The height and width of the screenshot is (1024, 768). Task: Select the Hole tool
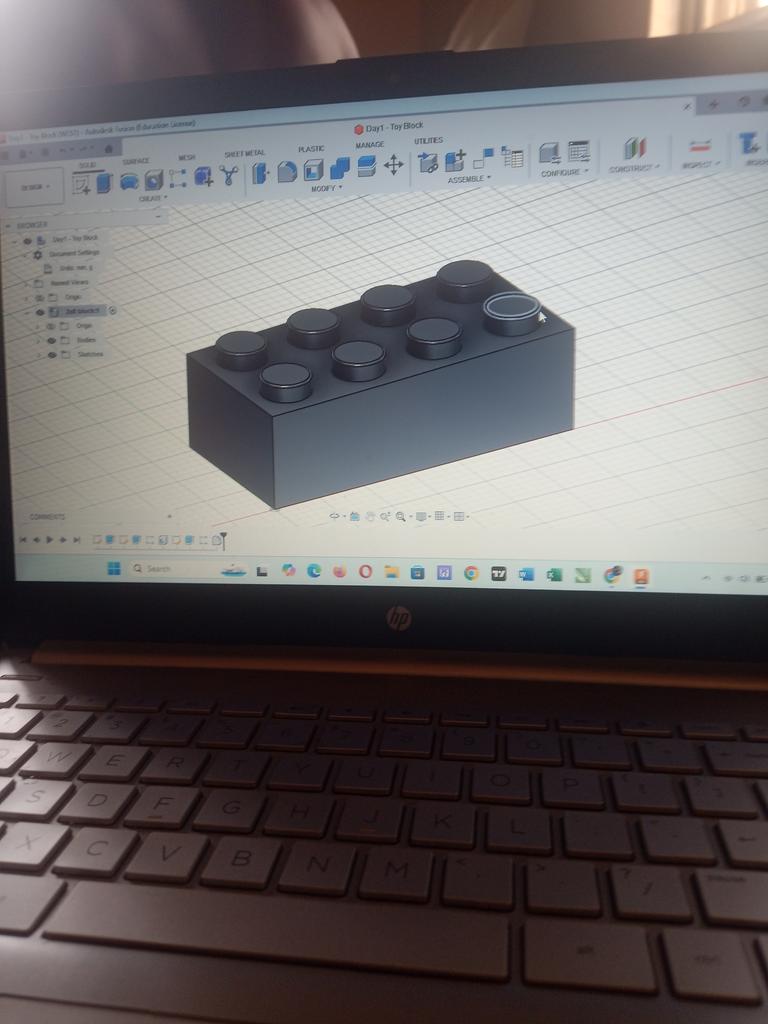tap(153, 180)
